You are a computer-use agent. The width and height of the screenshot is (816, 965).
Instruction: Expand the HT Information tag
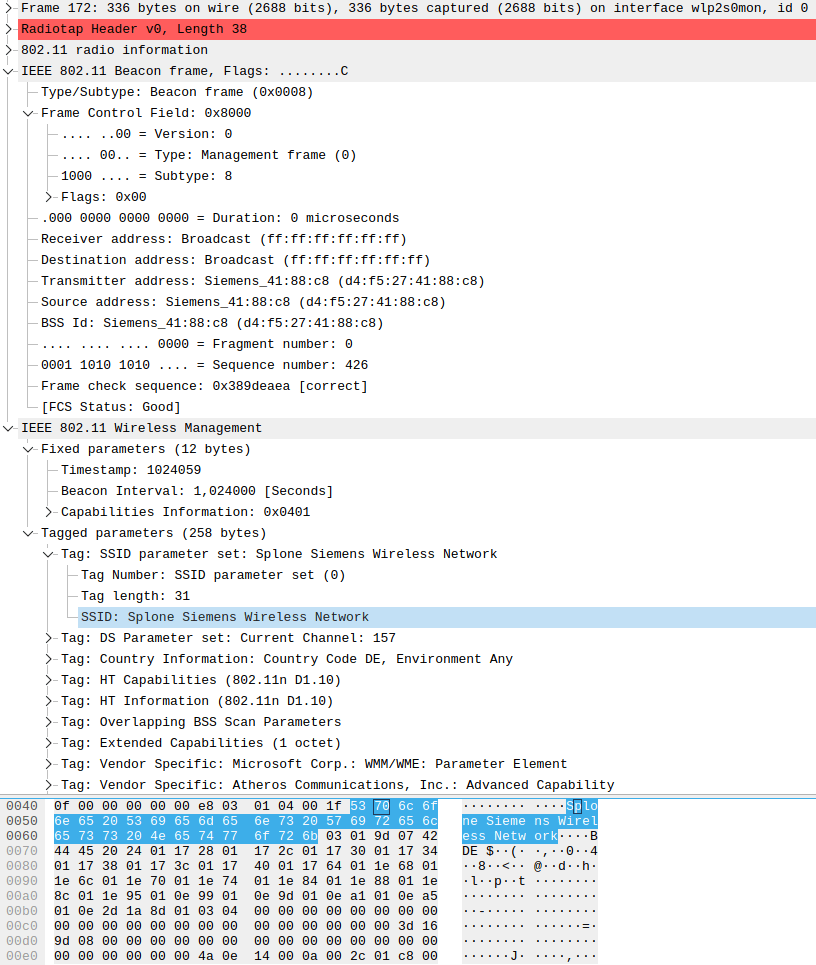click(x=48, y=700)
